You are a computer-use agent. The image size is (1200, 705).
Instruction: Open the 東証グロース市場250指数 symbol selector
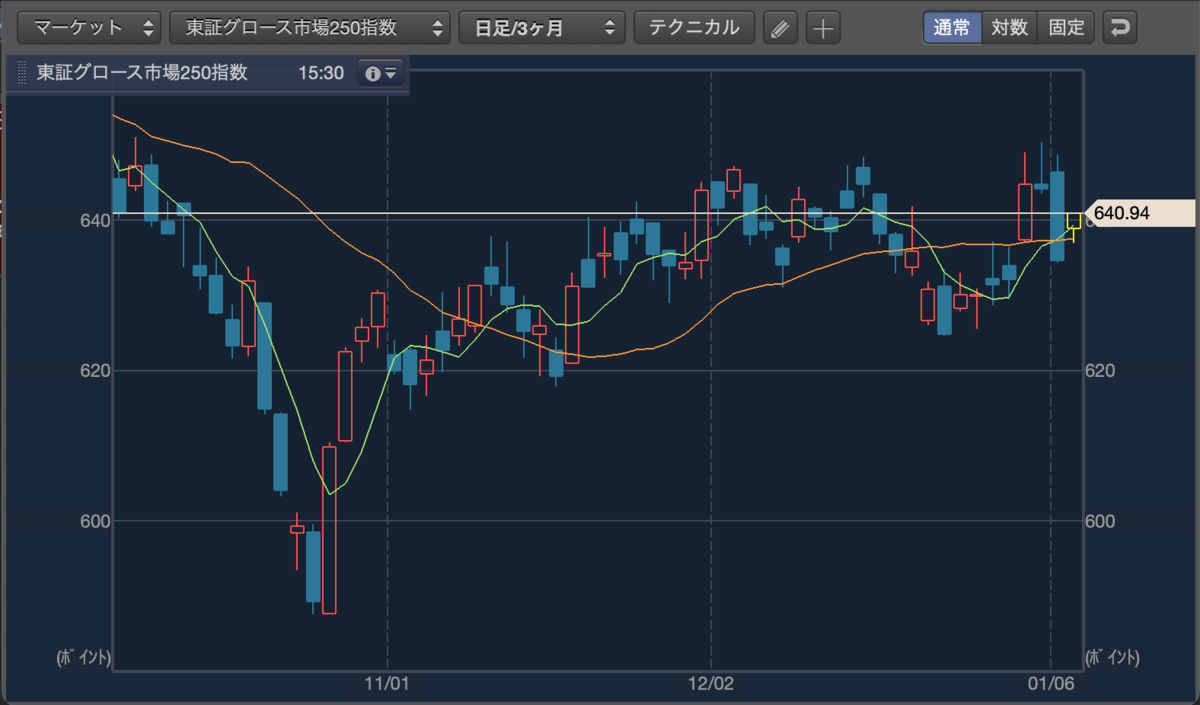pyautogui.click(x=310, y=27)
